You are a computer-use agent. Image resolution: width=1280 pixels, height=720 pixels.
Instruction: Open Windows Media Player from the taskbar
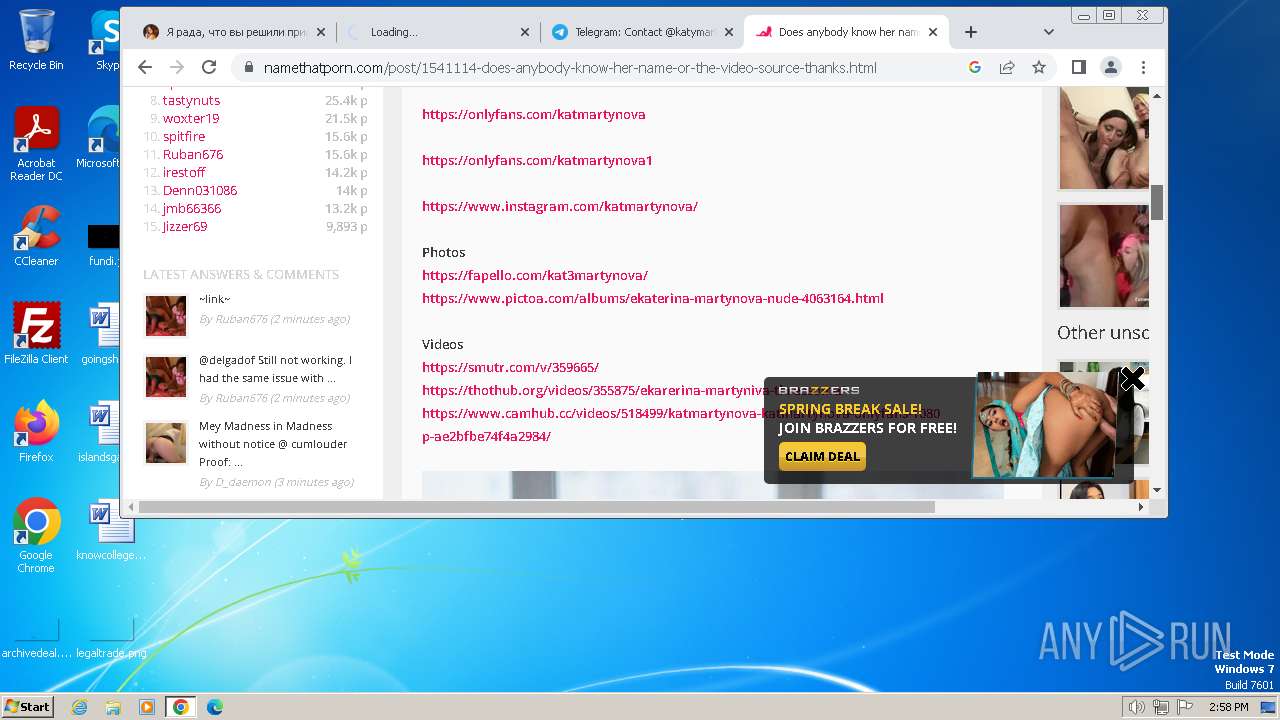coord(147,707)
